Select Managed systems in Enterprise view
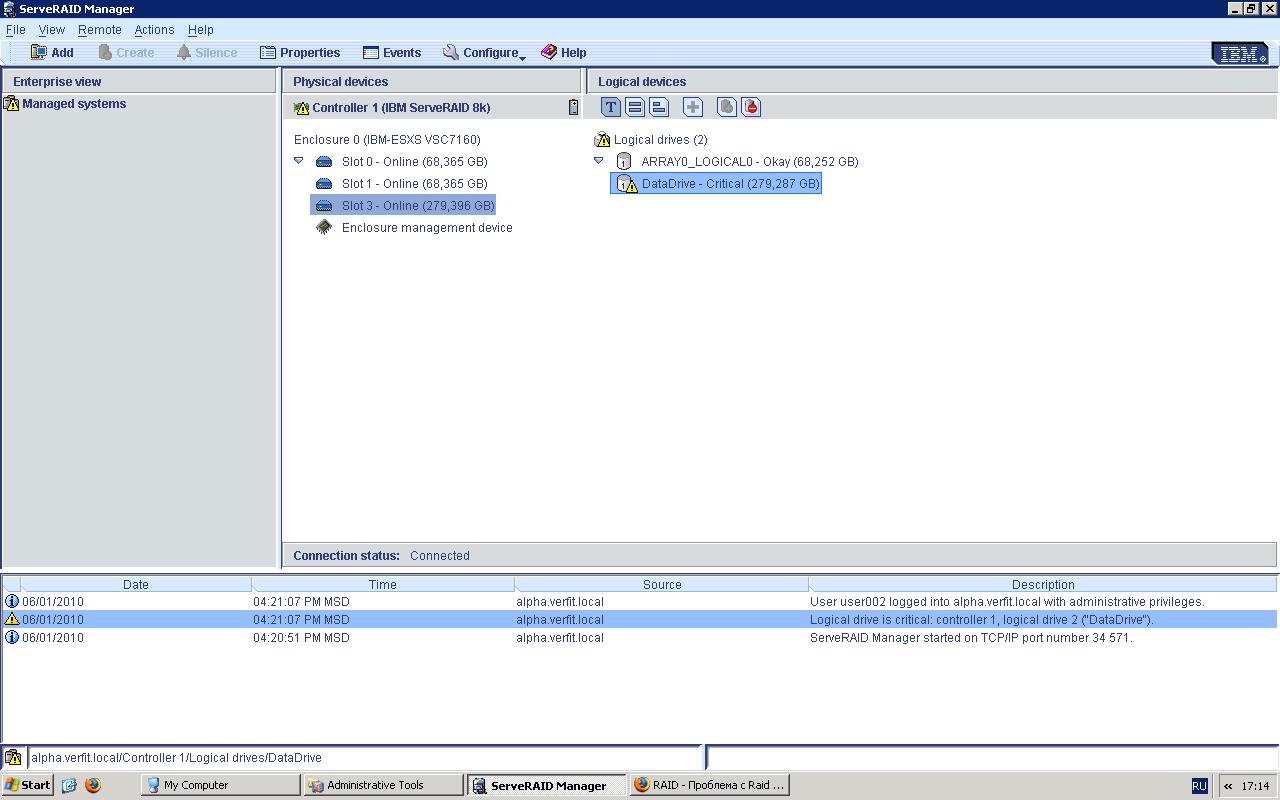The image size is (1280, 800). [74, 104]
